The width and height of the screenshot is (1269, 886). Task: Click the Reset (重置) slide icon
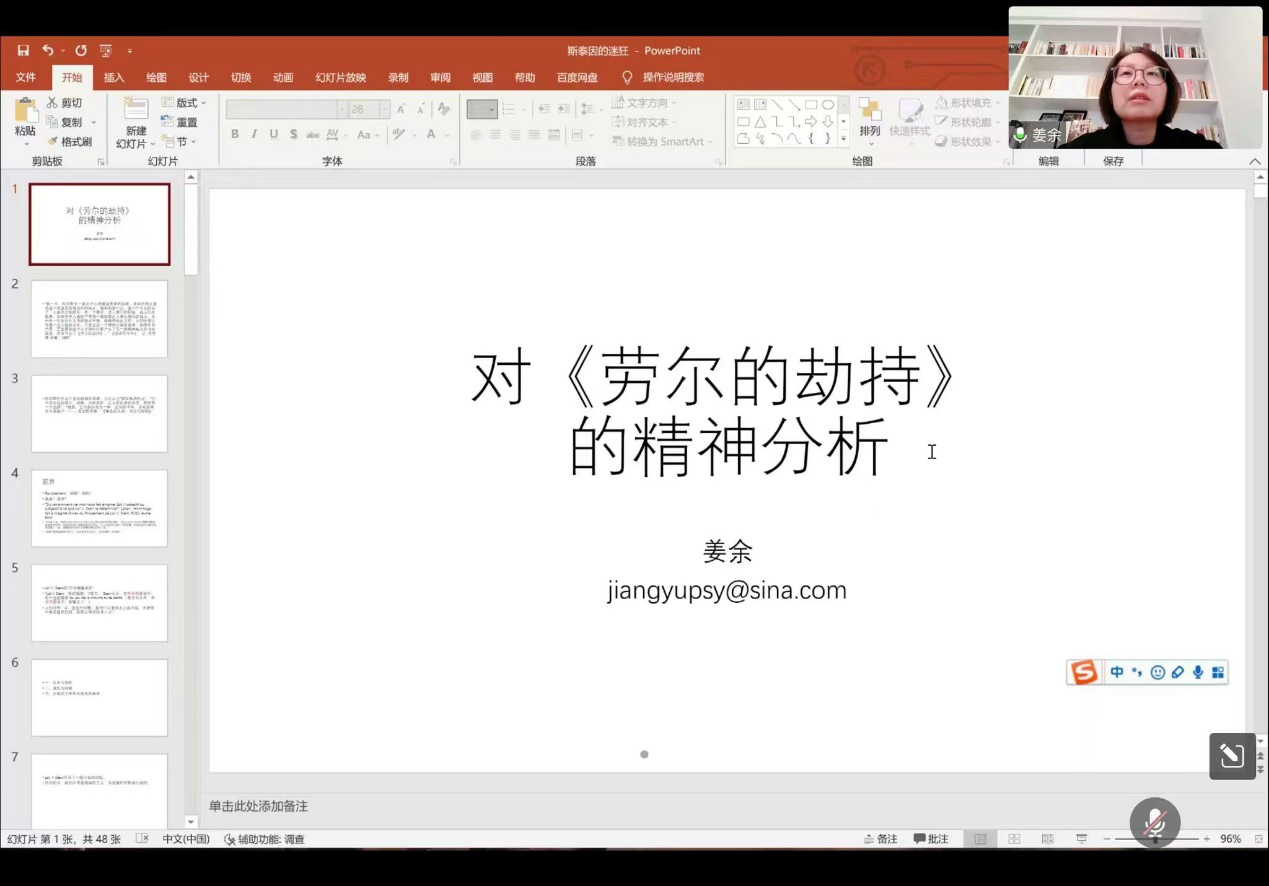pyautogui.click(x=167, y=123)
